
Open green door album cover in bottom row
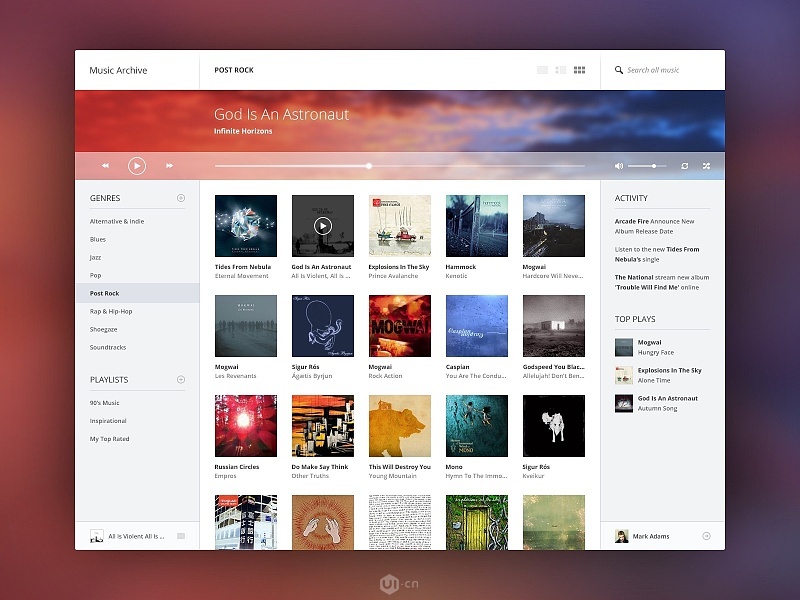[477, 522]
